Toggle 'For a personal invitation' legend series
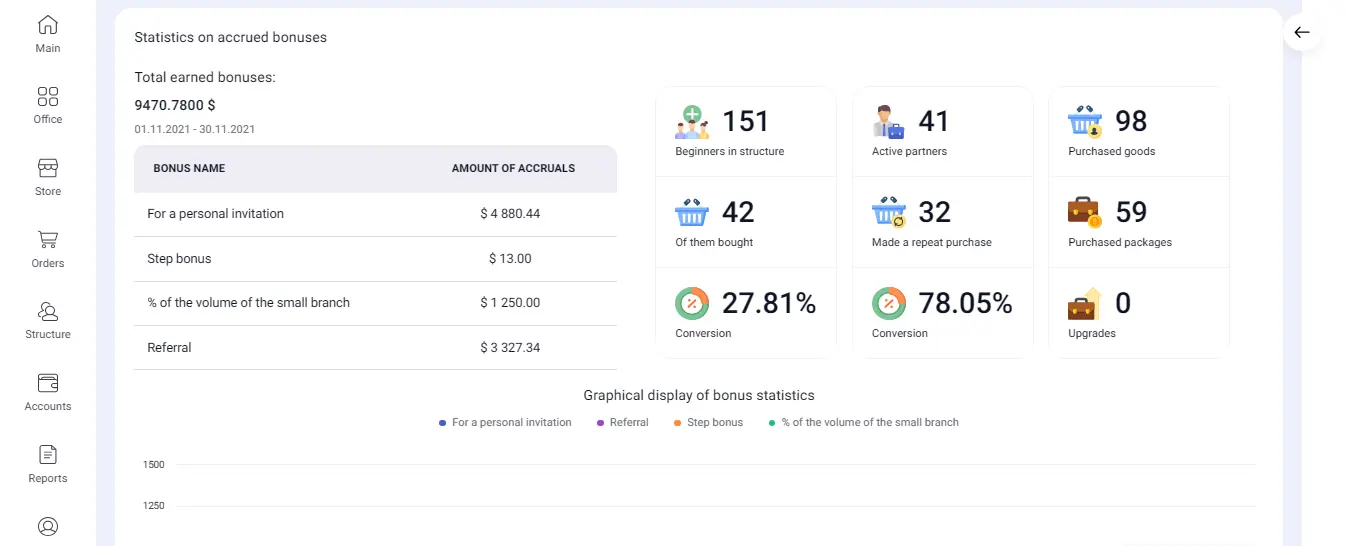 [x=511, y=423]
